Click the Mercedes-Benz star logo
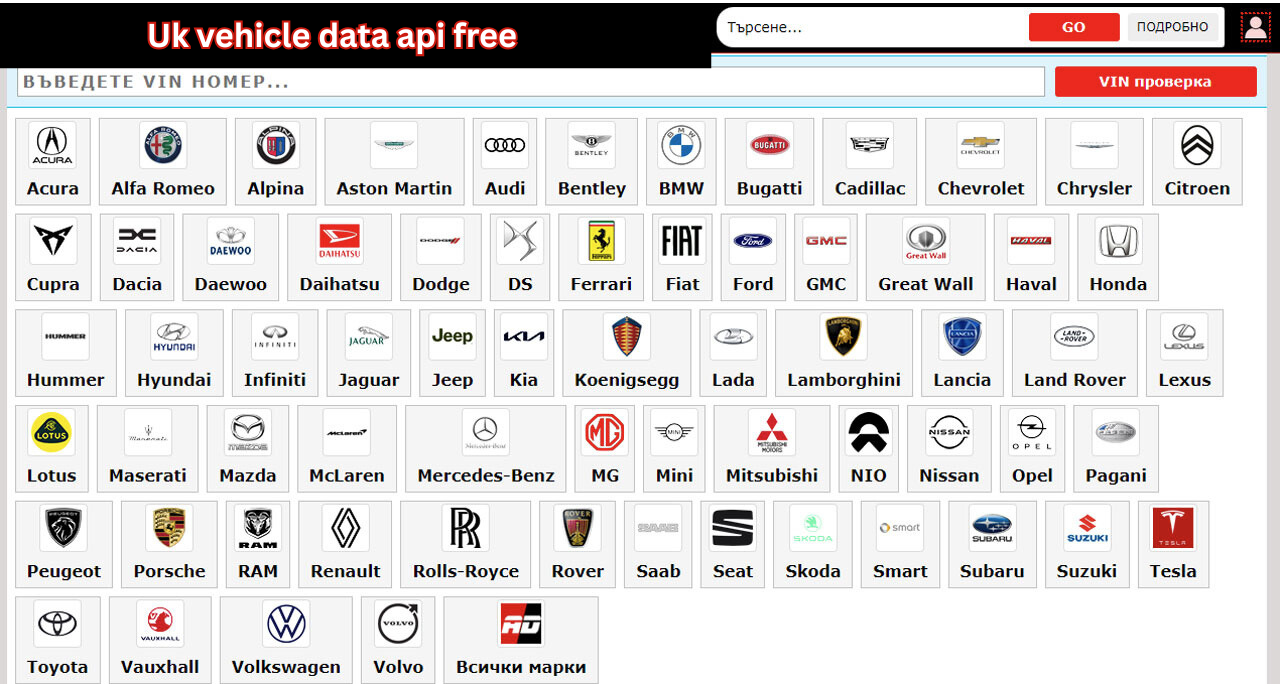1280x684 pixels. click(485, 432)
